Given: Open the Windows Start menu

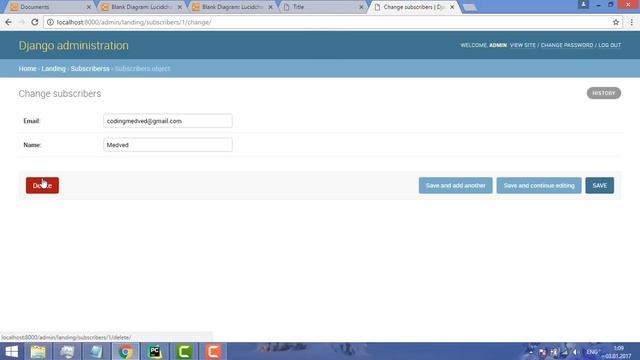Looking at the screenshot, I should tap(11, 351).
